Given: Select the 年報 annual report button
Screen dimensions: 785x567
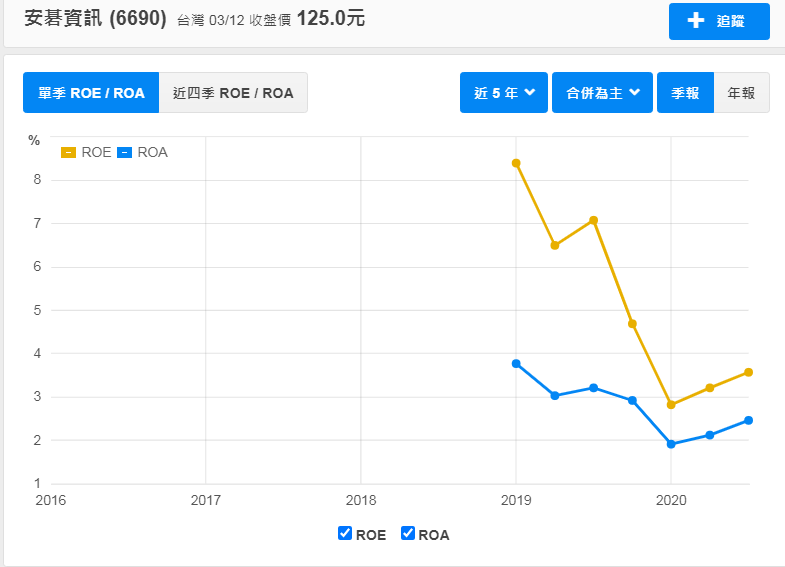Looking at the screenshot, I should (x=741, y=93).
